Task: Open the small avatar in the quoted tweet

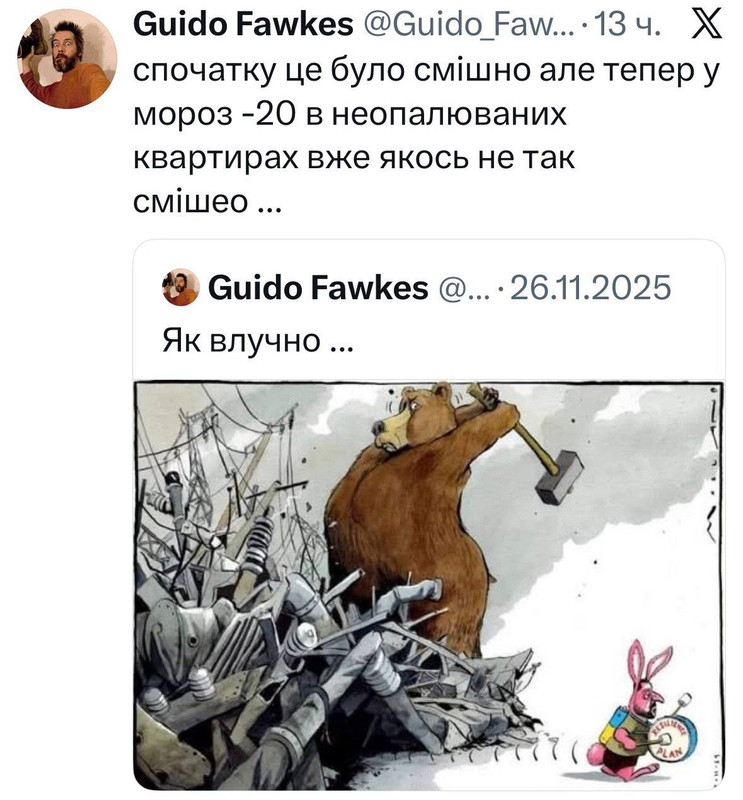Action: point(181,287)
